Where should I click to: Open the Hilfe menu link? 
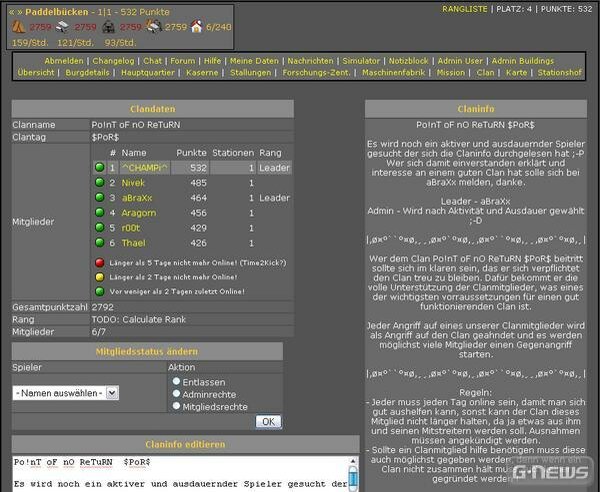click(x=212, y=61)
